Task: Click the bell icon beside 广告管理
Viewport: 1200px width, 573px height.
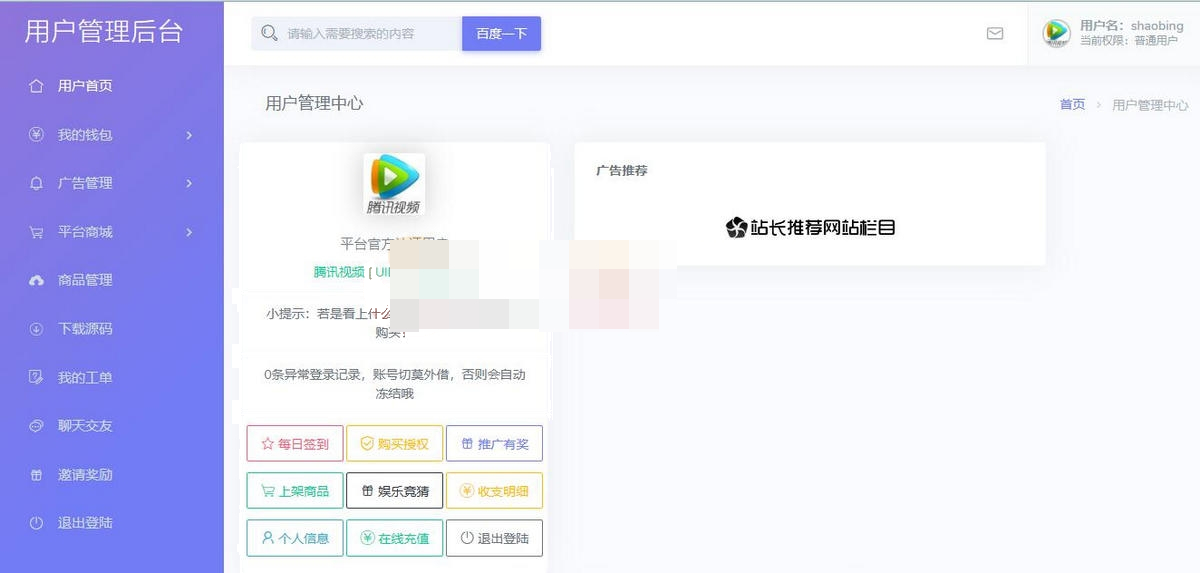Action: point(37,183)
